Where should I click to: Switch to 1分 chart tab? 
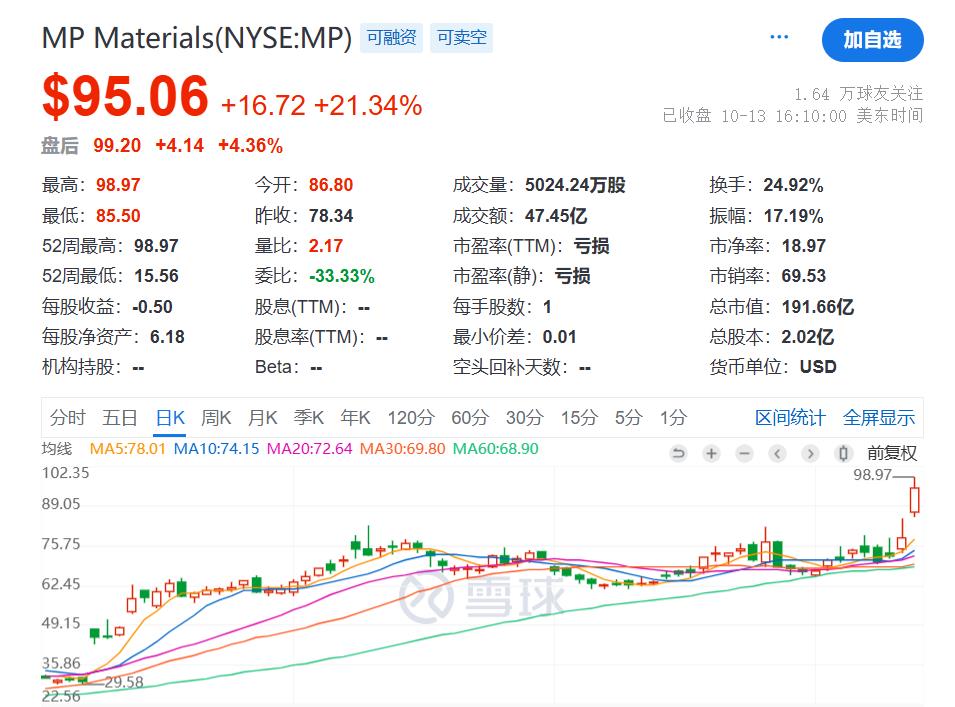click(673, 418)
